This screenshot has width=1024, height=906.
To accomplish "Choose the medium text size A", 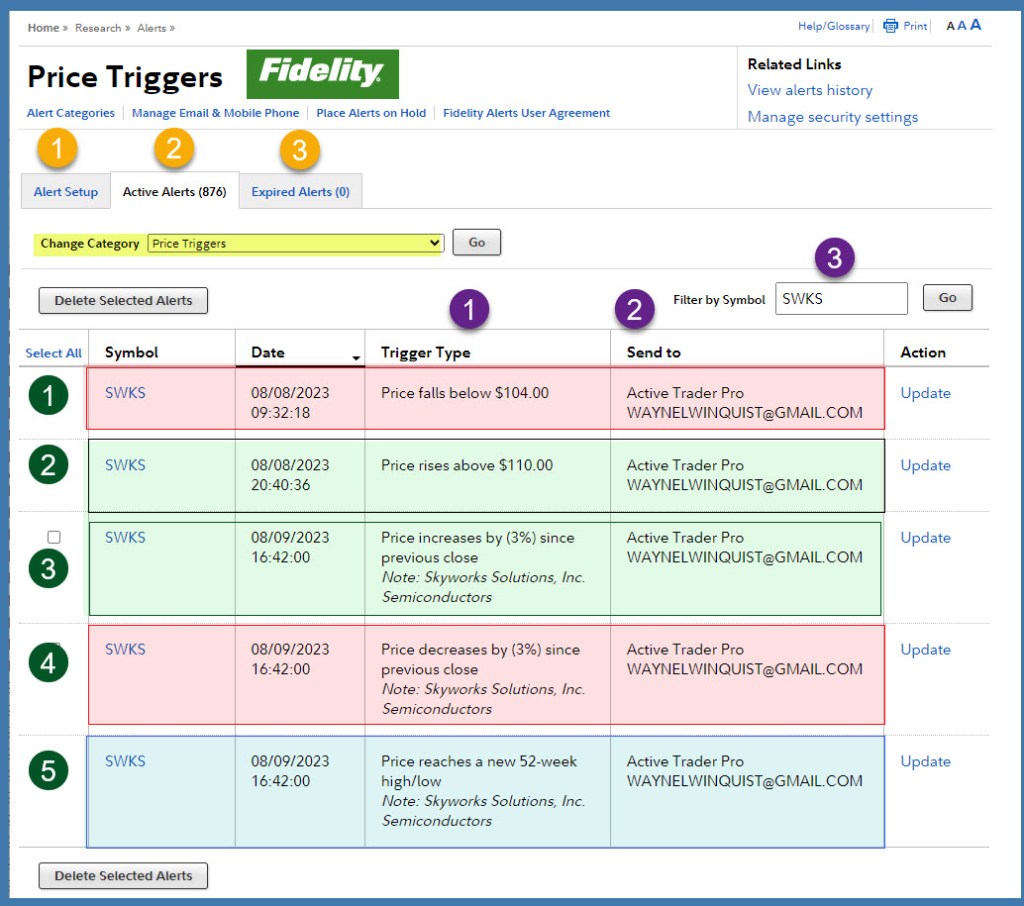I will 962,26.
